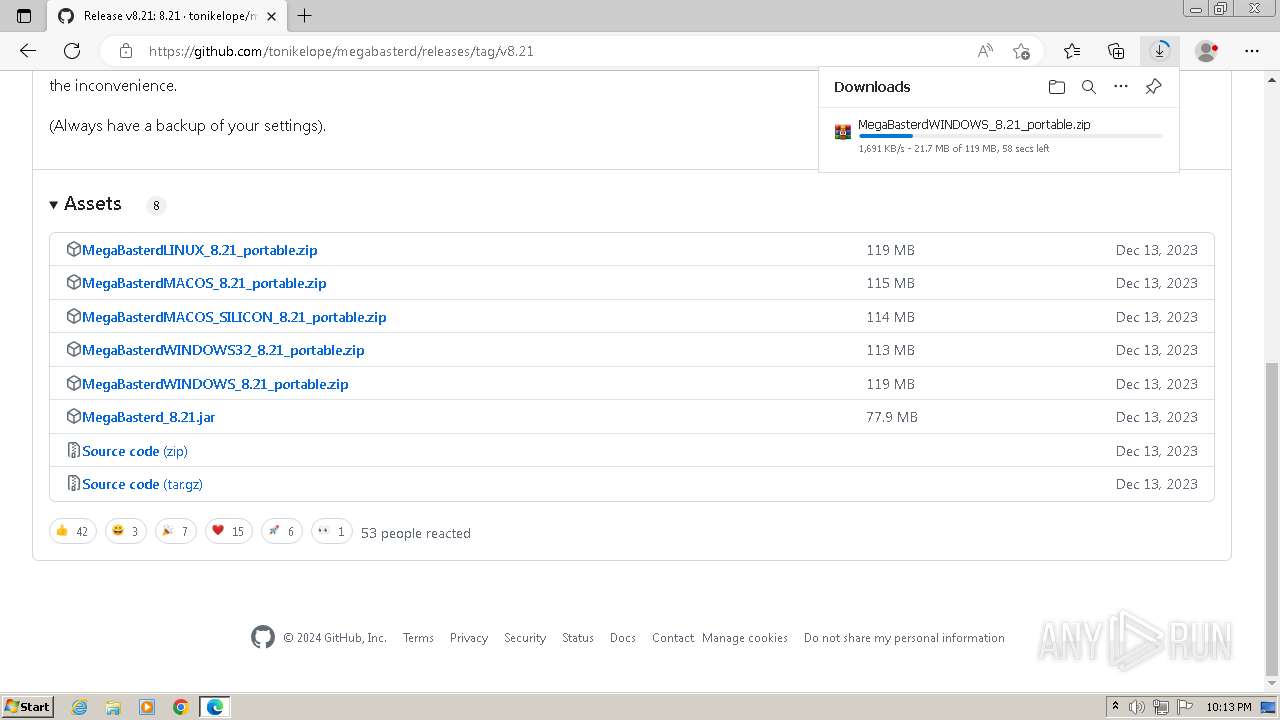The image size is (1280, 720).
Task: Open Media Player from taskbar
Action: pyautogui.click(x=147, y=707)
